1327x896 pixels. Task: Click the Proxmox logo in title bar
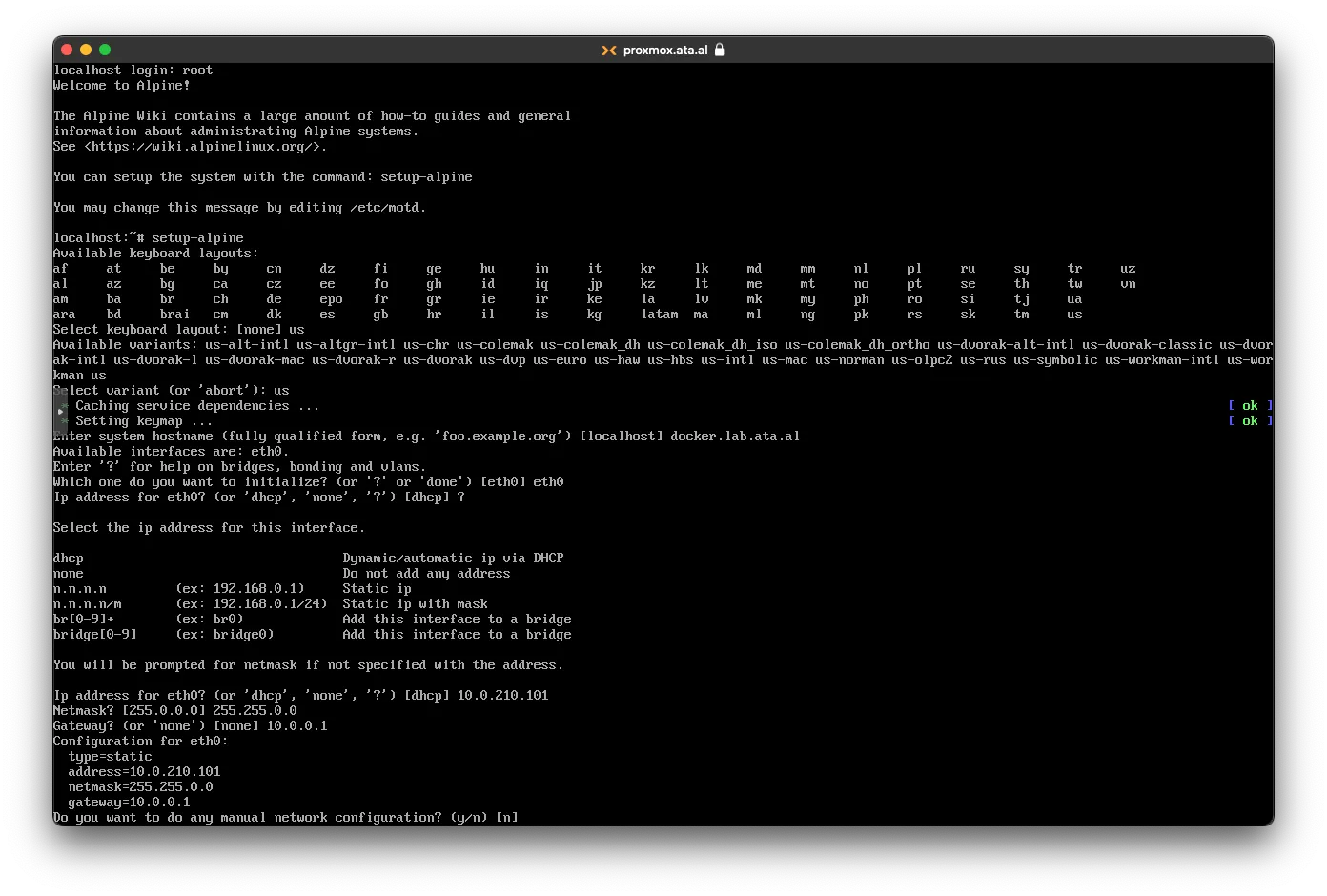(608, 51)
